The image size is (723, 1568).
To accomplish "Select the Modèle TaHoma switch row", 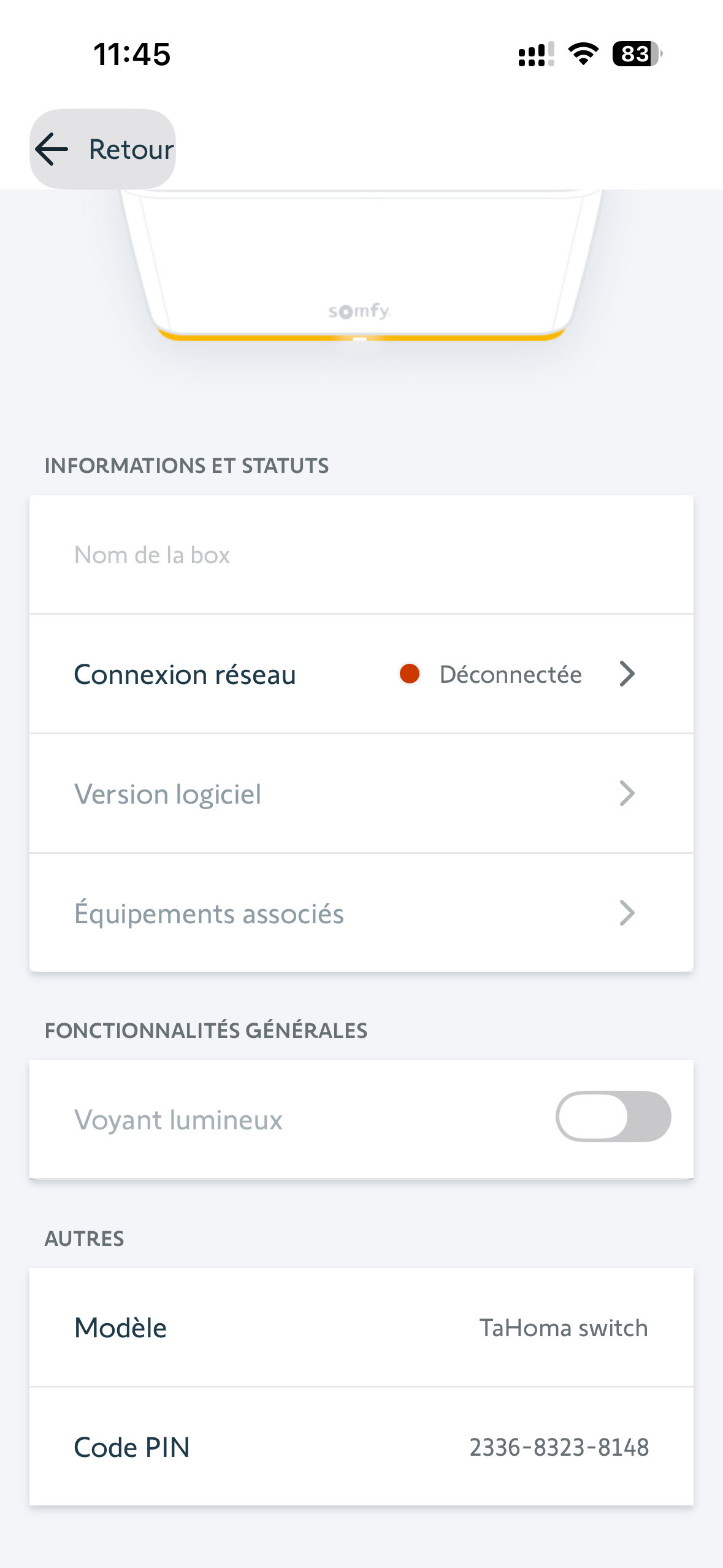I will (361, 1328).
